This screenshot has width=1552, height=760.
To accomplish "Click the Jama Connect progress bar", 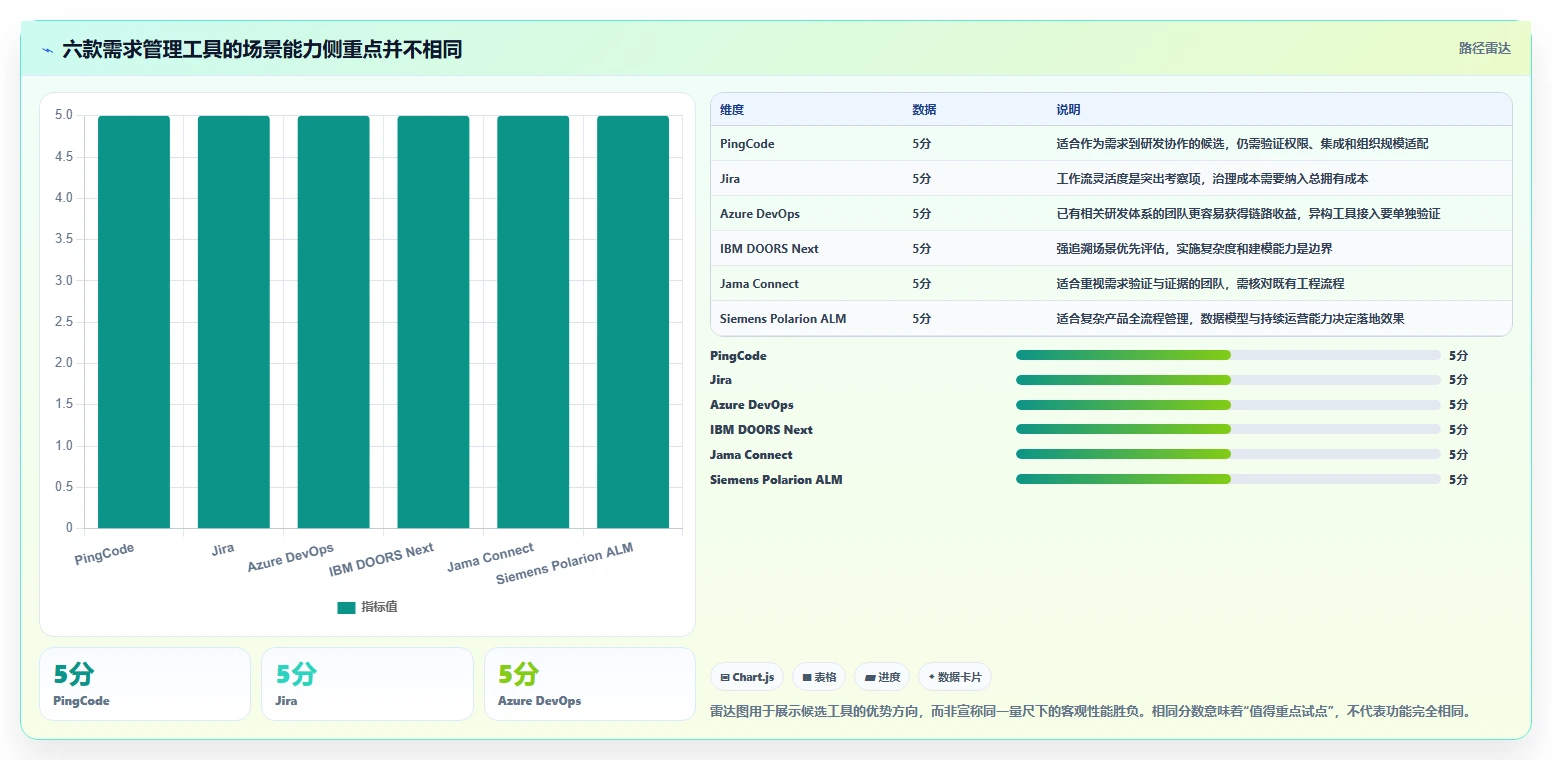I will click(x=1228, y=454).
